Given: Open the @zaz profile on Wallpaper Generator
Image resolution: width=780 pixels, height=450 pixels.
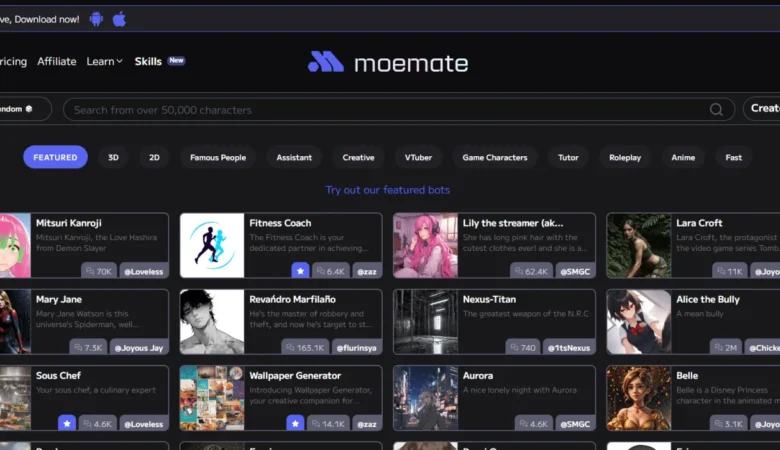Looking at the screenshot, I should coord(367,424).
